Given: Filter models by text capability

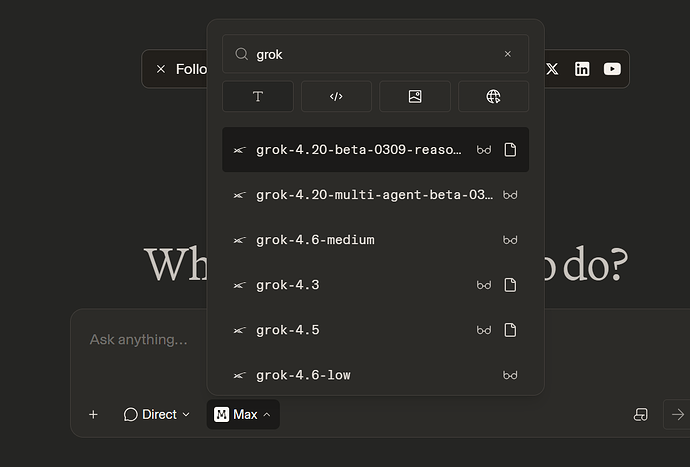Looking at the screenshot, I should (258, 96).
